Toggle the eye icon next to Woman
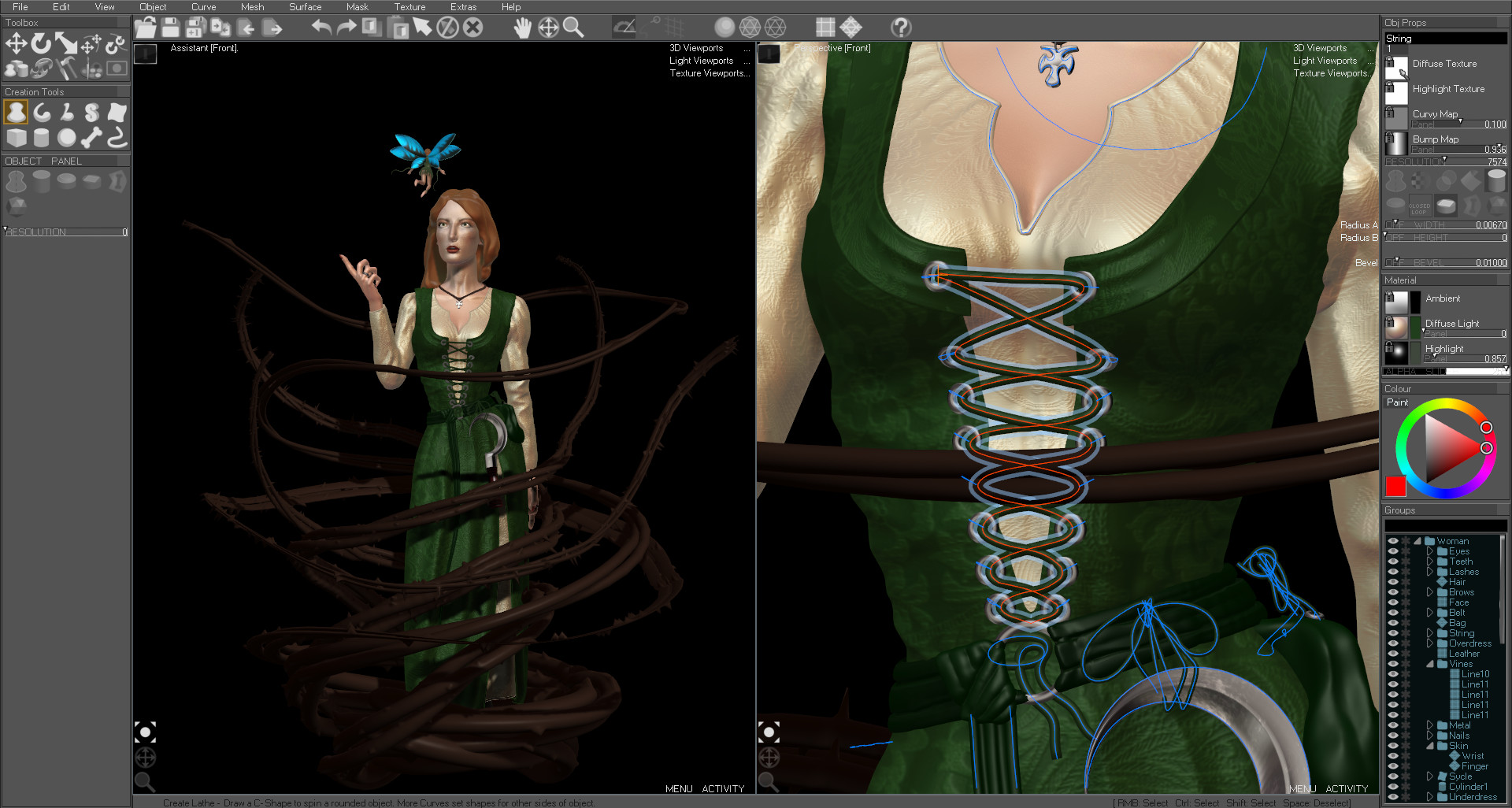The image size is (1512, 808). (1392, 541)
